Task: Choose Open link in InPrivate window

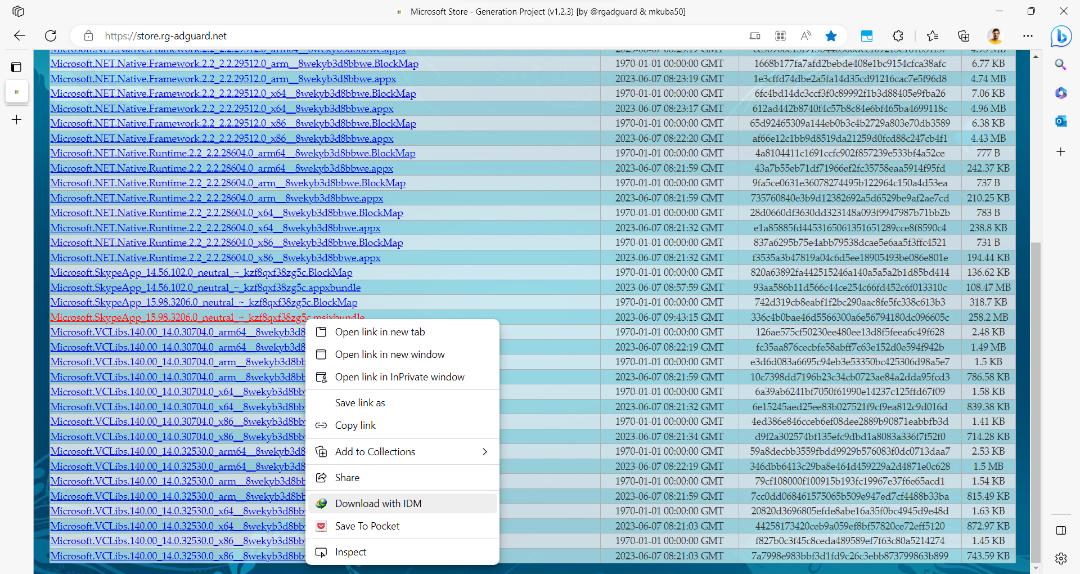Action: 402,377
